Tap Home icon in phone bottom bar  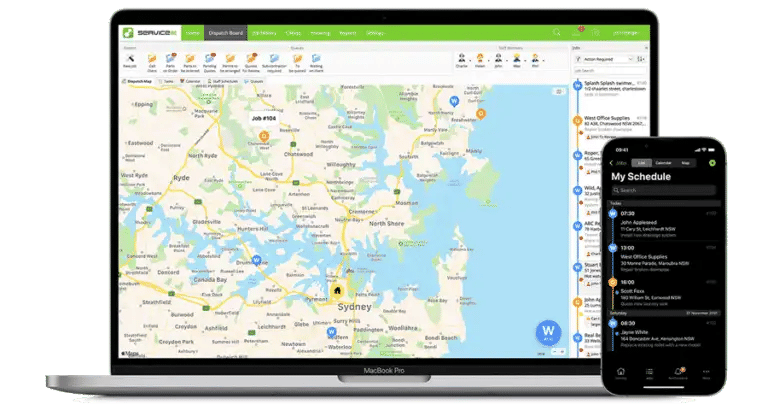621,373
